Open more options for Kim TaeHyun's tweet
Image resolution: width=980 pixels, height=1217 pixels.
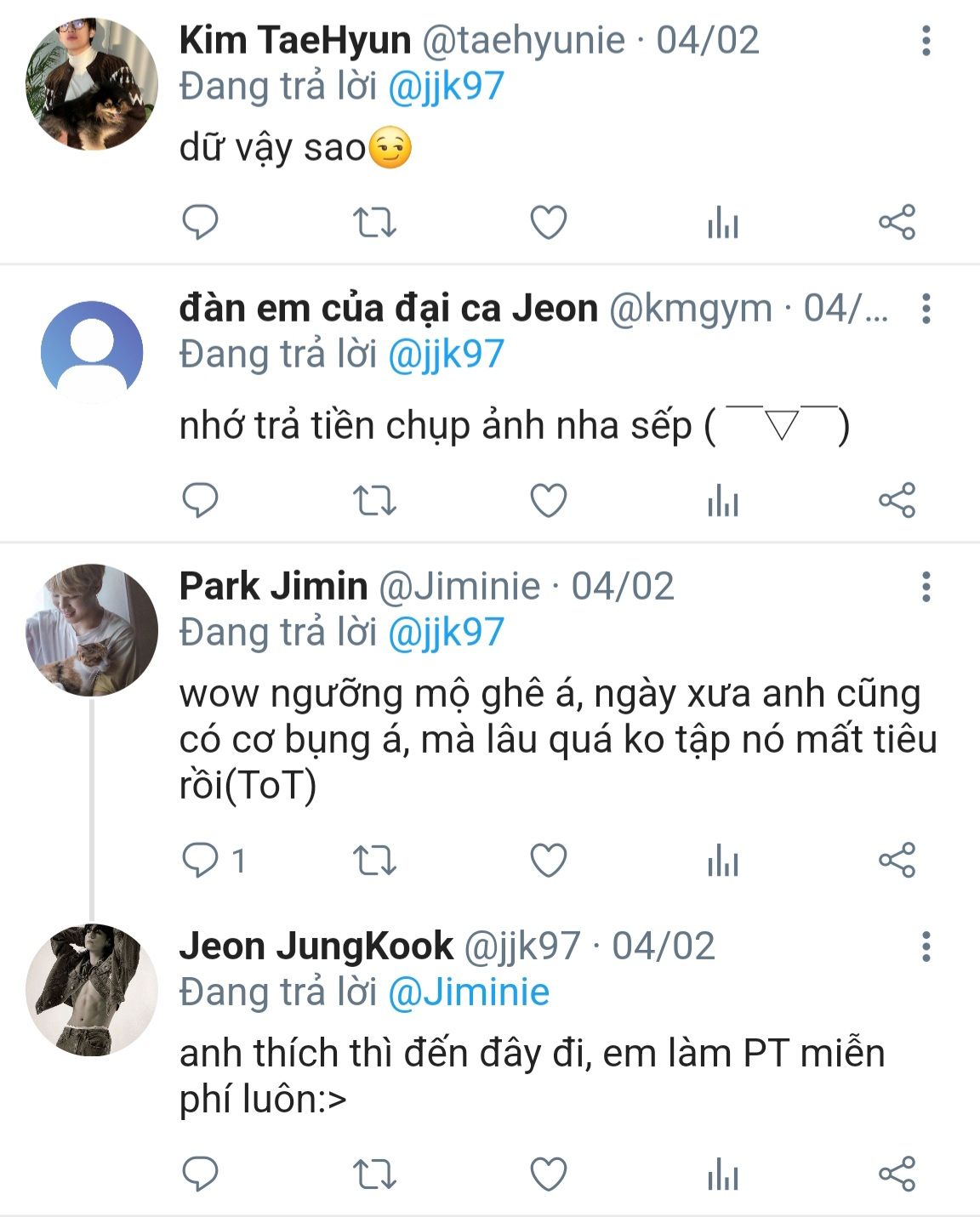pyautogui.click(x=926, y=40)
